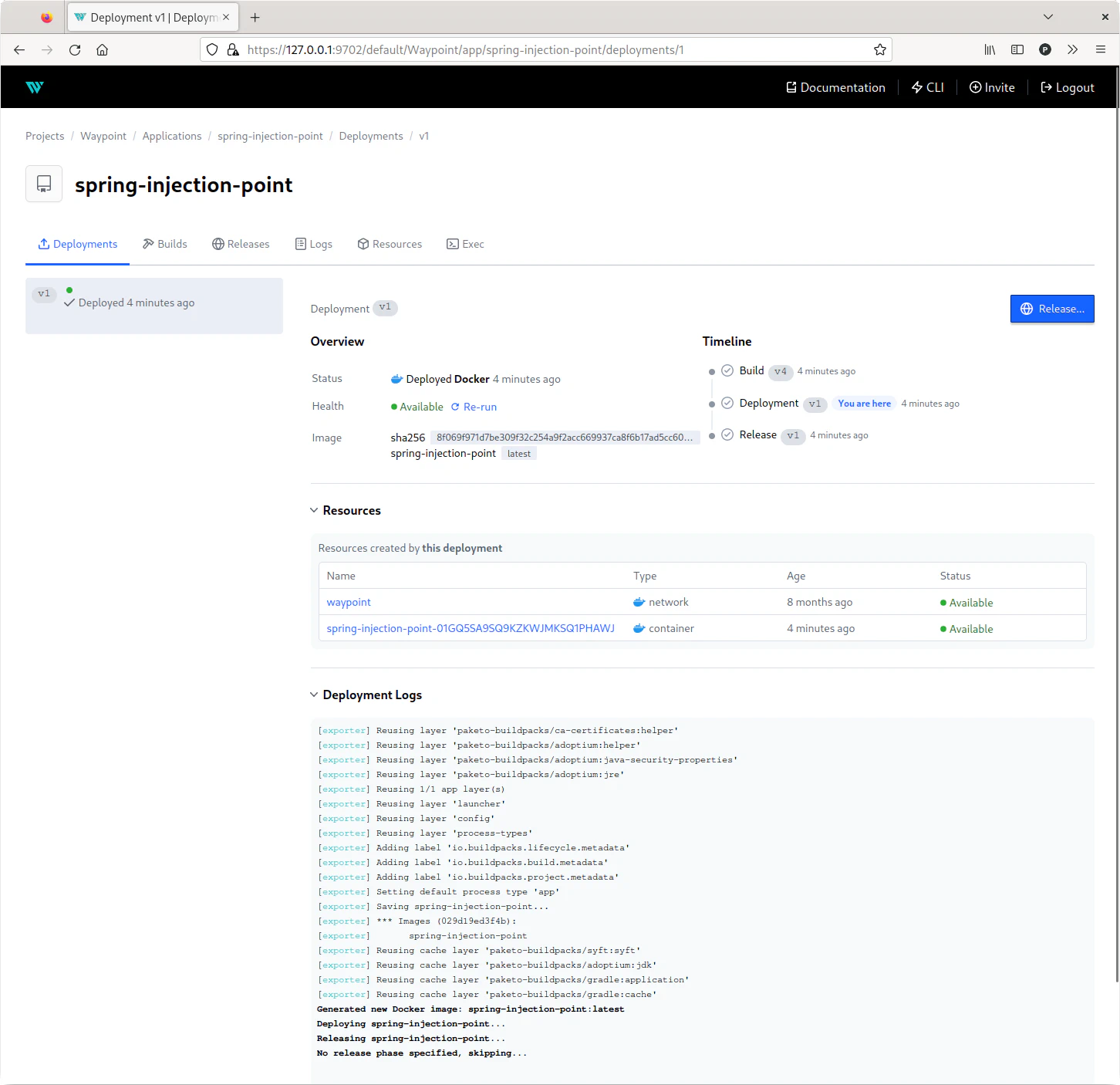This screenshot has height=1085, width=1120.
Task: Switch to the Builds tab
Action: (x=165, y=244)
